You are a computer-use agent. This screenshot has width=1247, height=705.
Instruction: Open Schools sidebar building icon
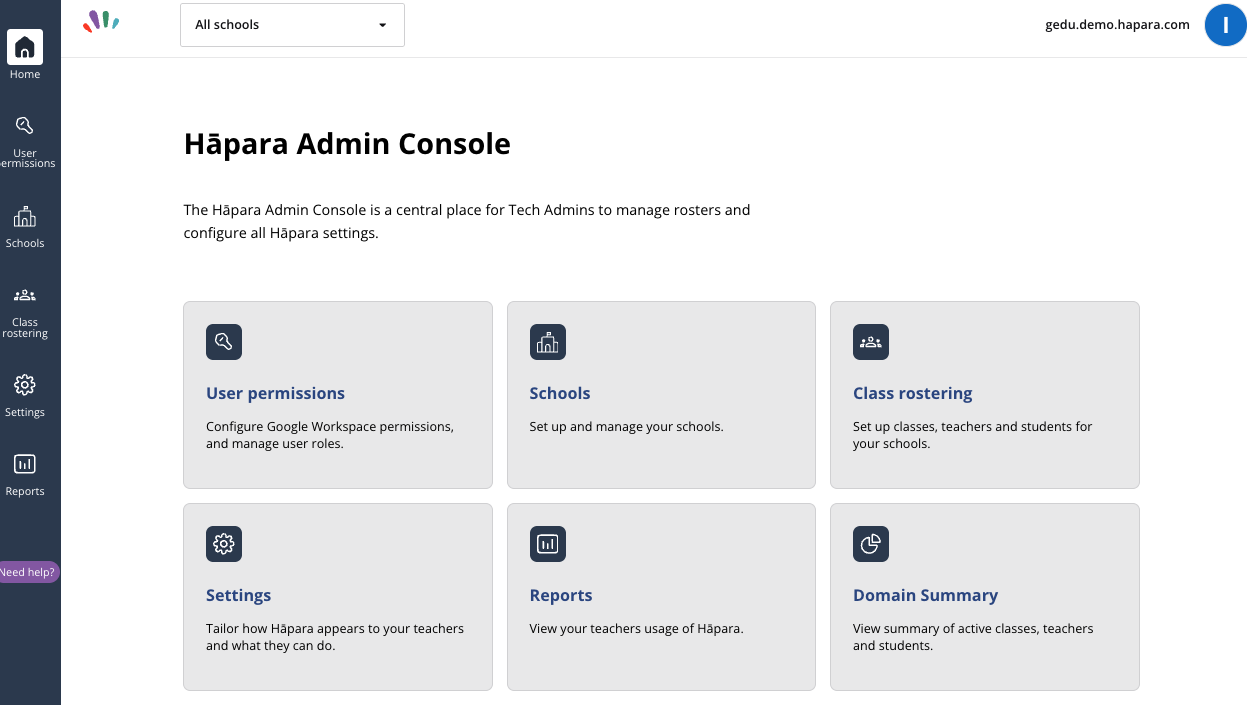pos(25,216)
